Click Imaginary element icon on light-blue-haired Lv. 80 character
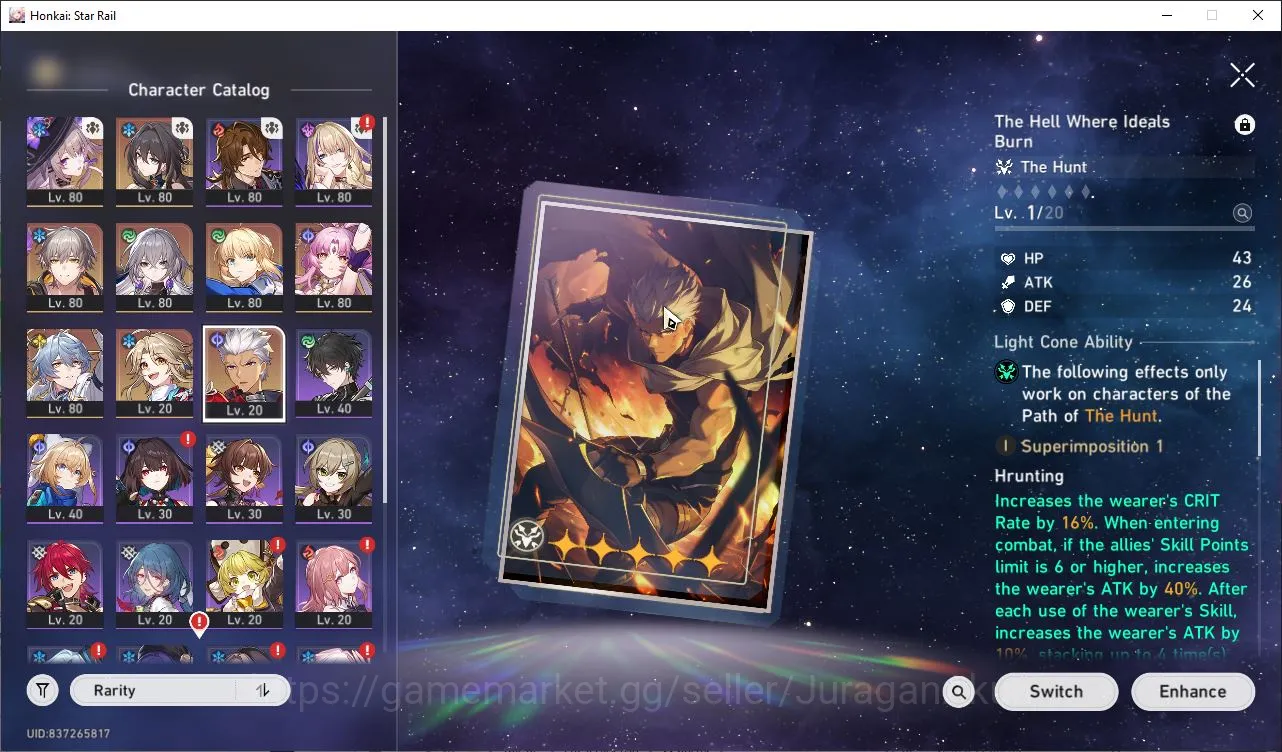This screenshot has width=1282, height=752. tap(38, 341)
